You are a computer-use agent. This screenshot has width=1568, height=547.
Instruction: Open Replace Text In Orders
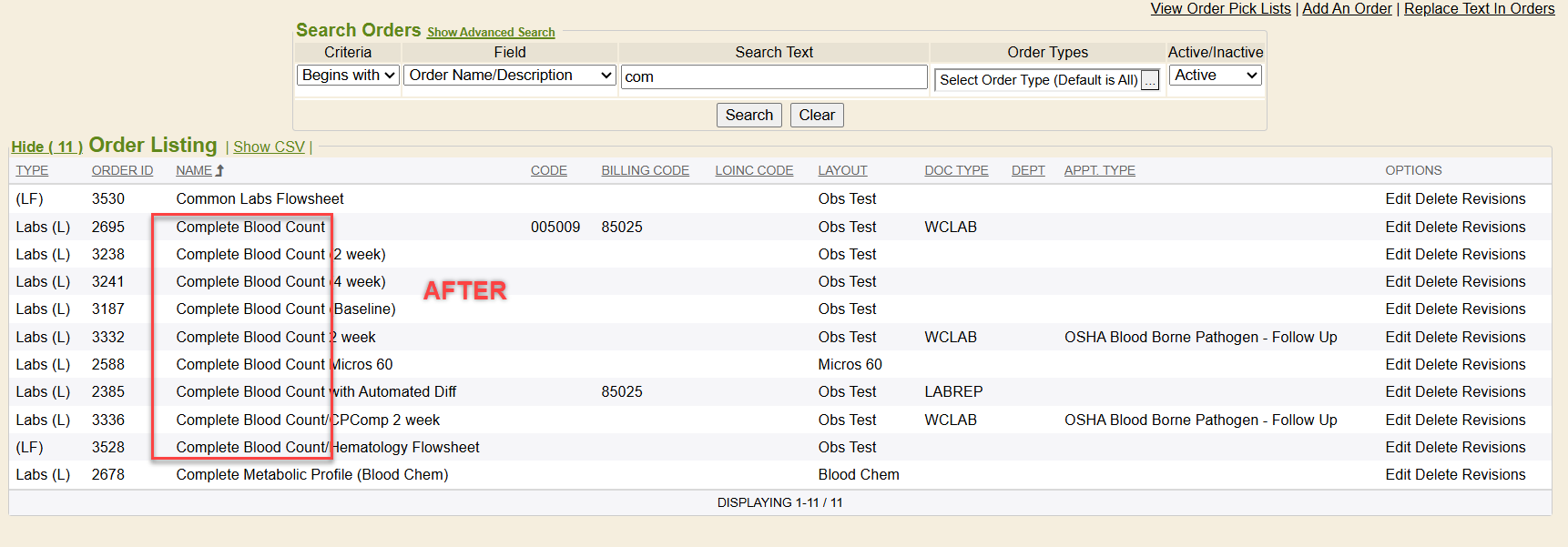pos(1479,9)
